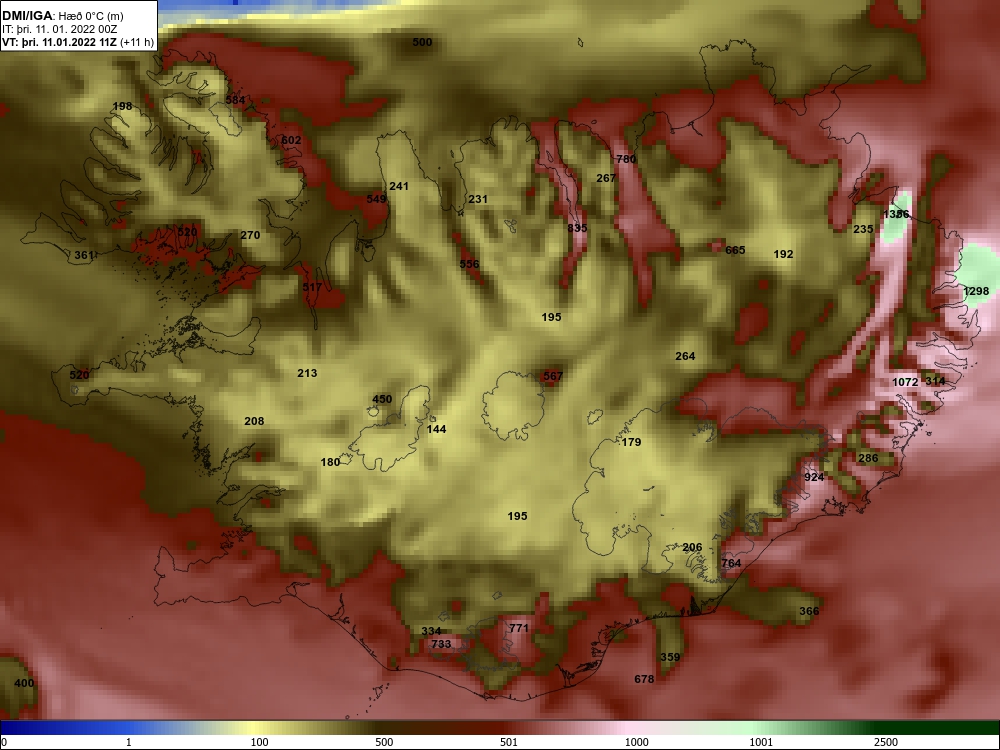Click the map value 665
Viewport: 1000px width, 750px height.
pos(735,250)
